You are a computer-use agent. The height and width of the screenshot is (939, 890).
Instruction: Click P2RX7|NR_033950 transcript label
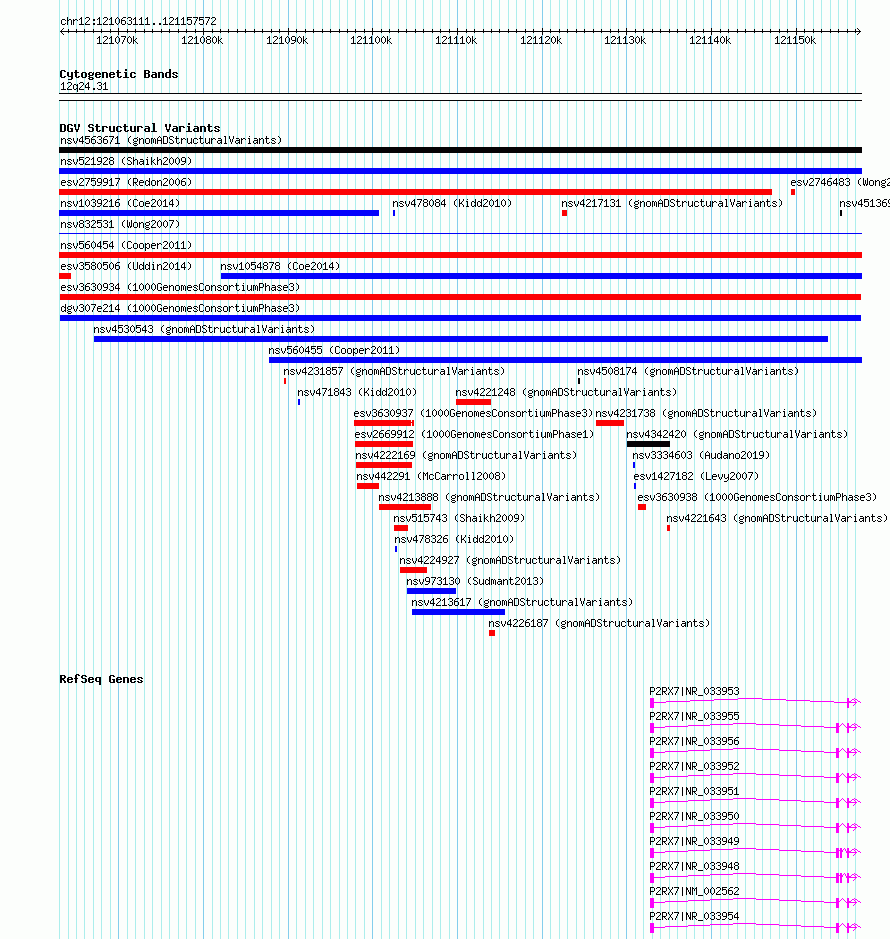tap(695, 816)
